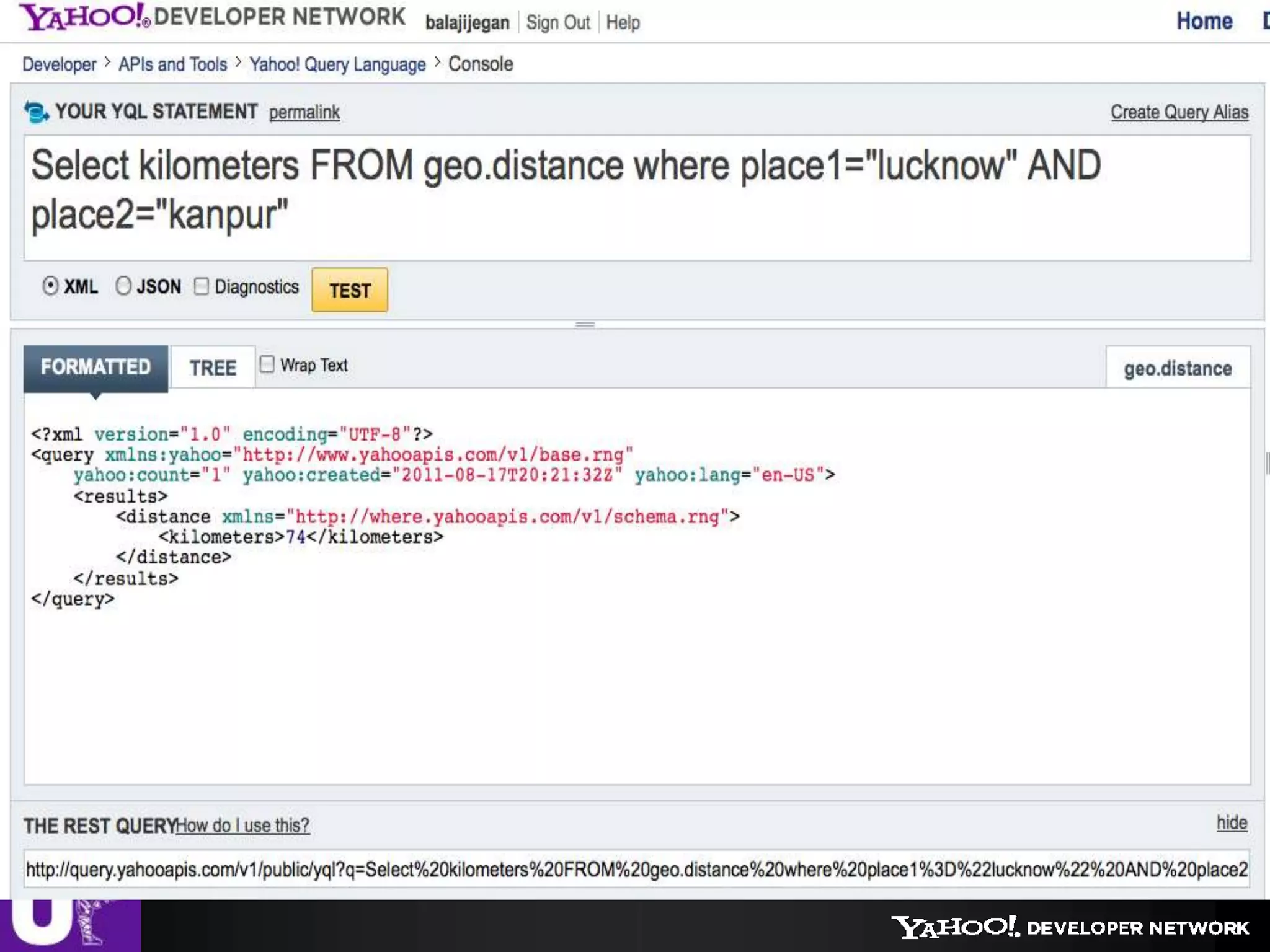Screen dimensions: 1270x952
Task: Switch to the TREE tab
Action: click(212, 368)
